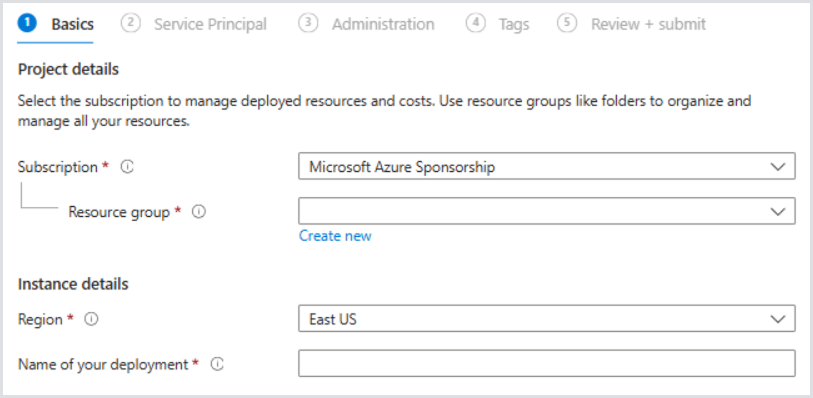Click the step 3 circle icon

pos(308,23)
